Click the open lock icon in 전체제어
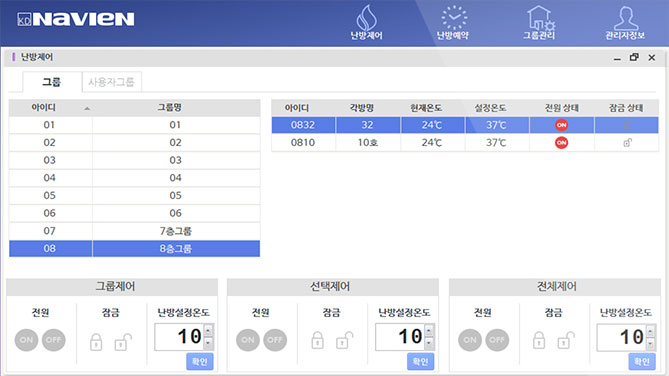The height and width of the screenshot is (376, 669). tap(566, 341)
